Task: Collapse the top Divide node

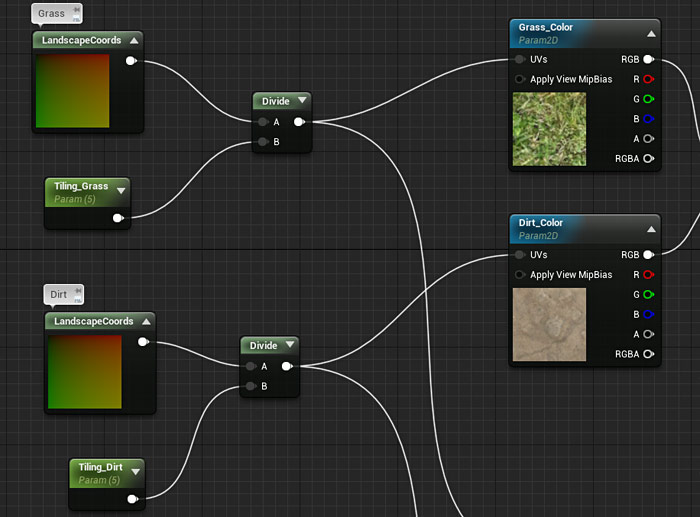Action: (x=301, y=101)
